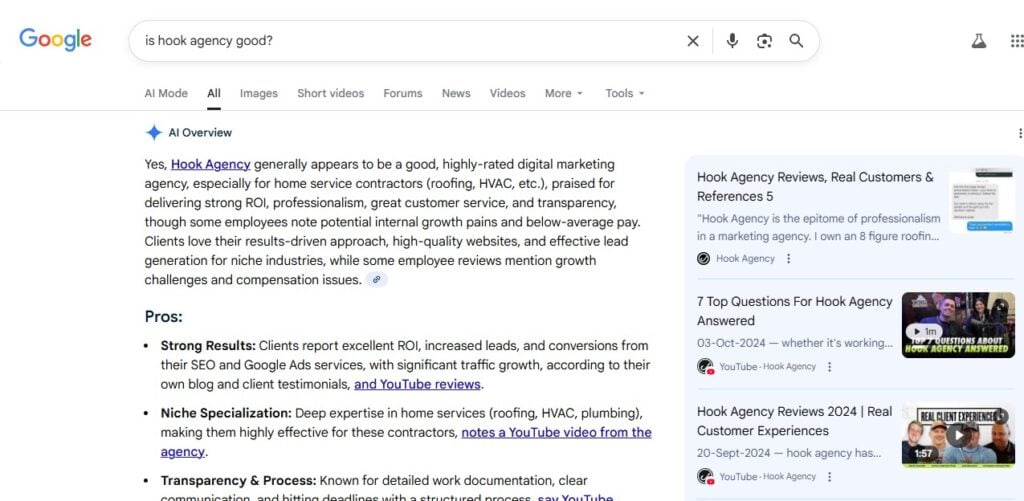Switch to Videos tab
The height and width of the screenshot is (501, 1024).
(507, 93)
